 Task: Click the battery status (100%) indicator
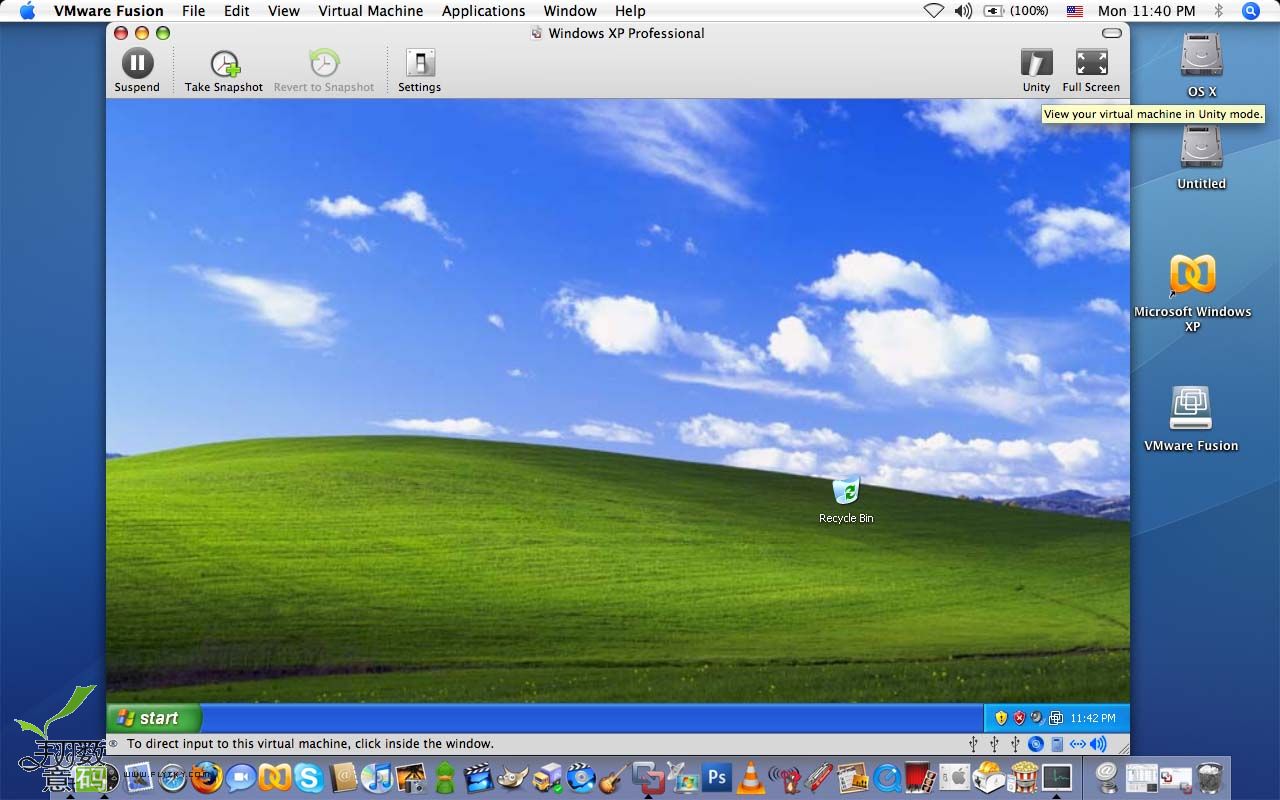[1015, 11]
